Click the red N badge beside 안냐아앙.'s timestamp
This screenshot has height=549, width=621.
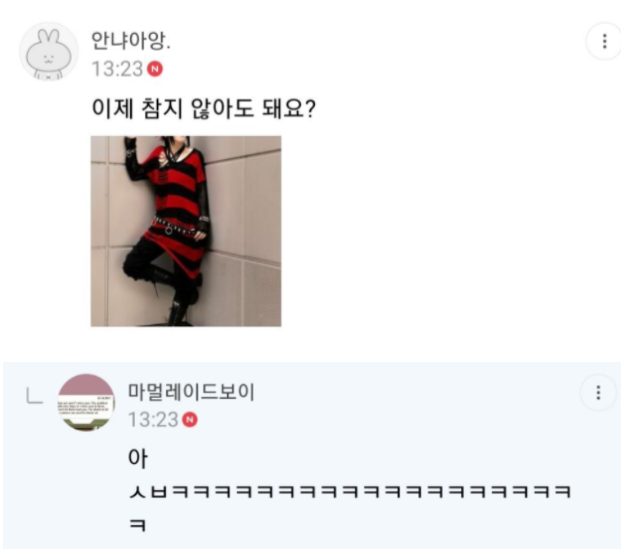155,69
